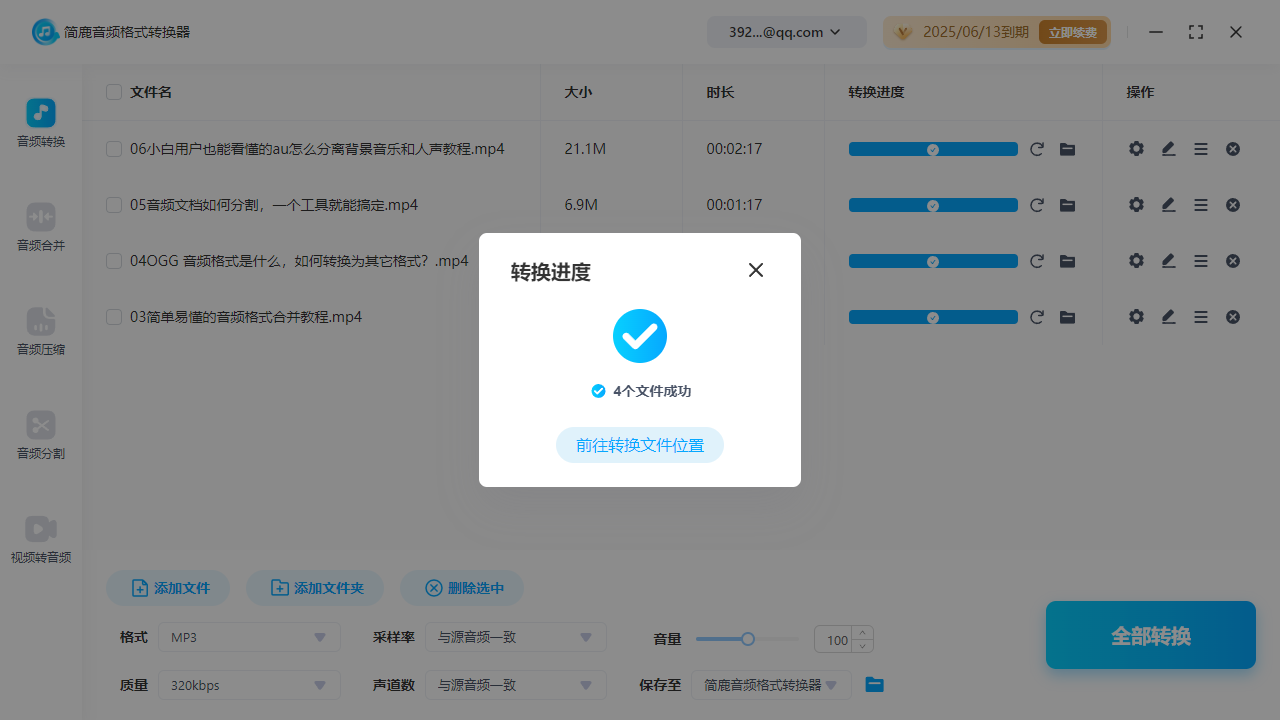Remove 06小白用户 file using its delete icon

(x=1232, y=148)
